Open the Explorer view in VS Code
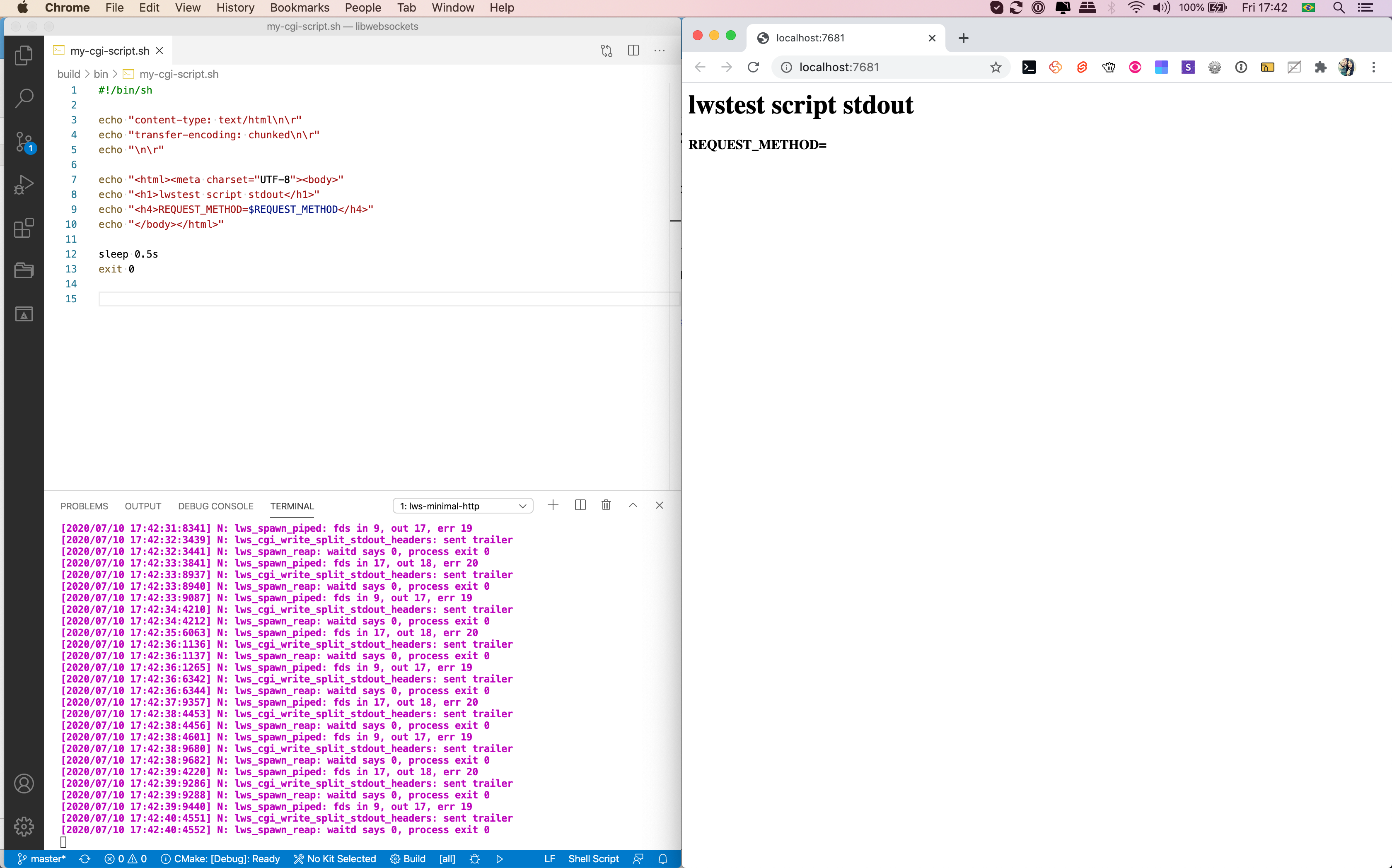 [x=24, y=55]
